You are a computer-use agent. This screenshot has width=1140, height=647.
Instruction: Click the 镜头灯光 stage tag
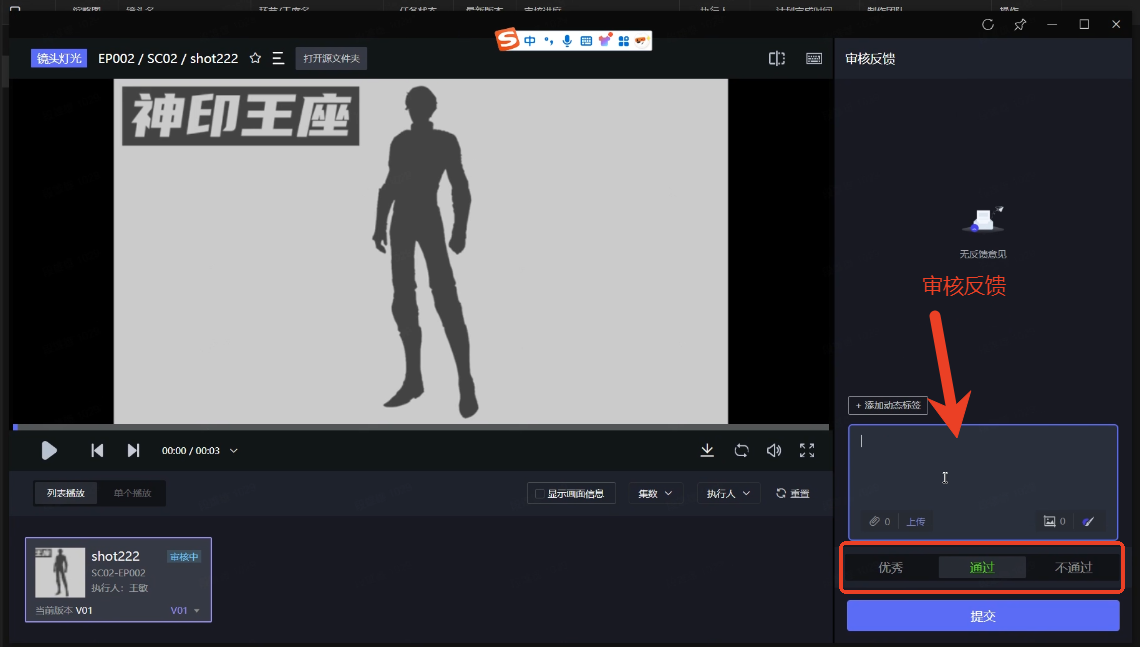[x=59, y=58]
